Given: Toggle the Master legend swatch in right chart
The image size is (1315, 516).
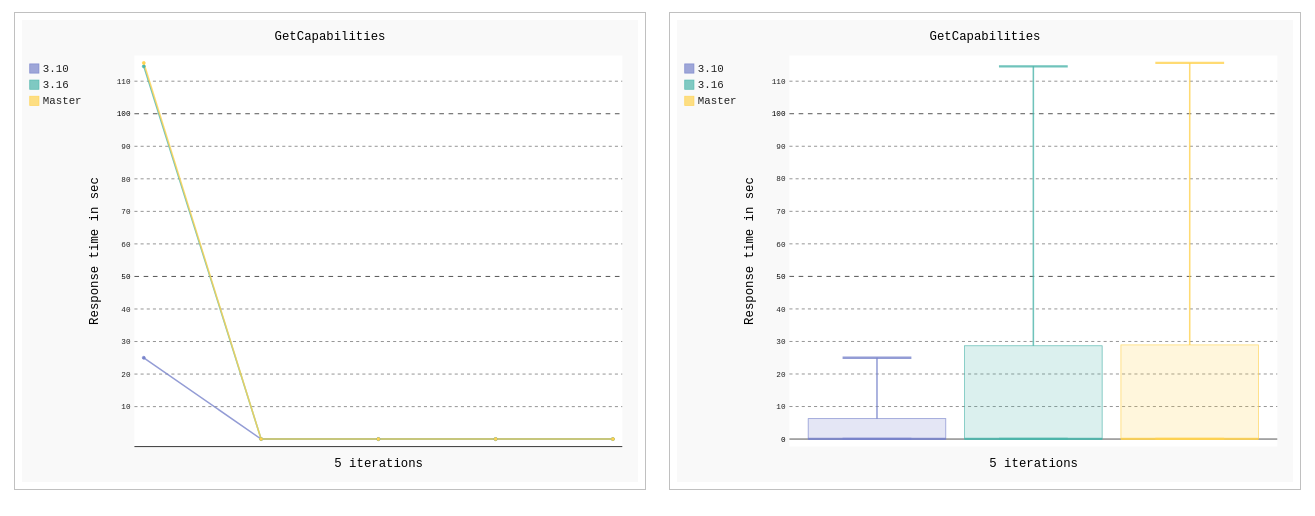Looking at the screenshot, I should click(689, 101).
